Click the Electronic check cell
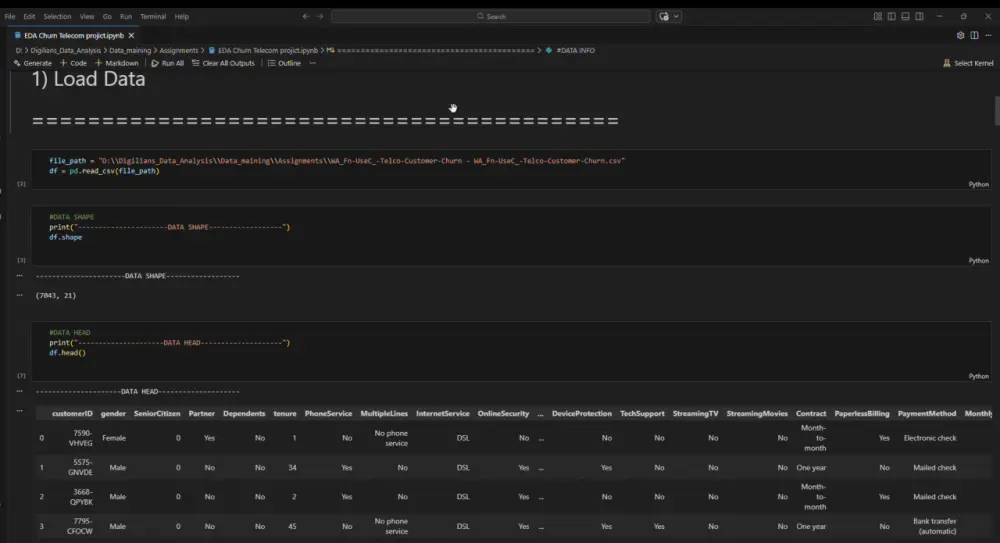Screen dimensions: 1000x543 (x=930, y=438)
